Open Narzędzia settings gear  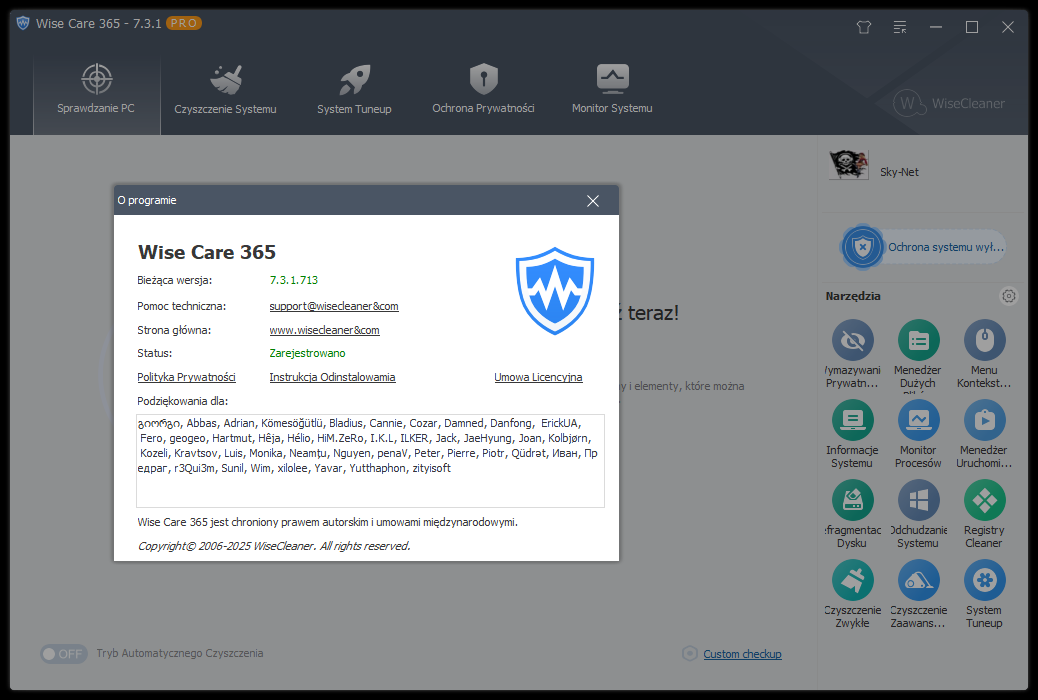pos(1008,296)
